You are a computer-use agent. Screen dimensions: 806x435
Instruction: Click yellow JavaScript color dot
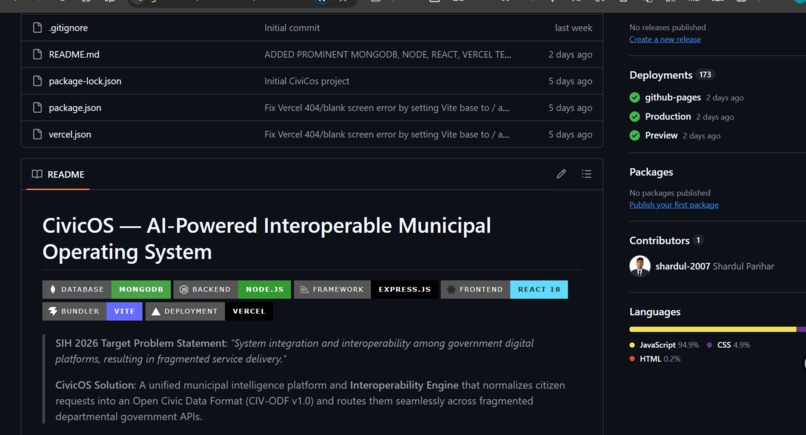tap(632, 345)
